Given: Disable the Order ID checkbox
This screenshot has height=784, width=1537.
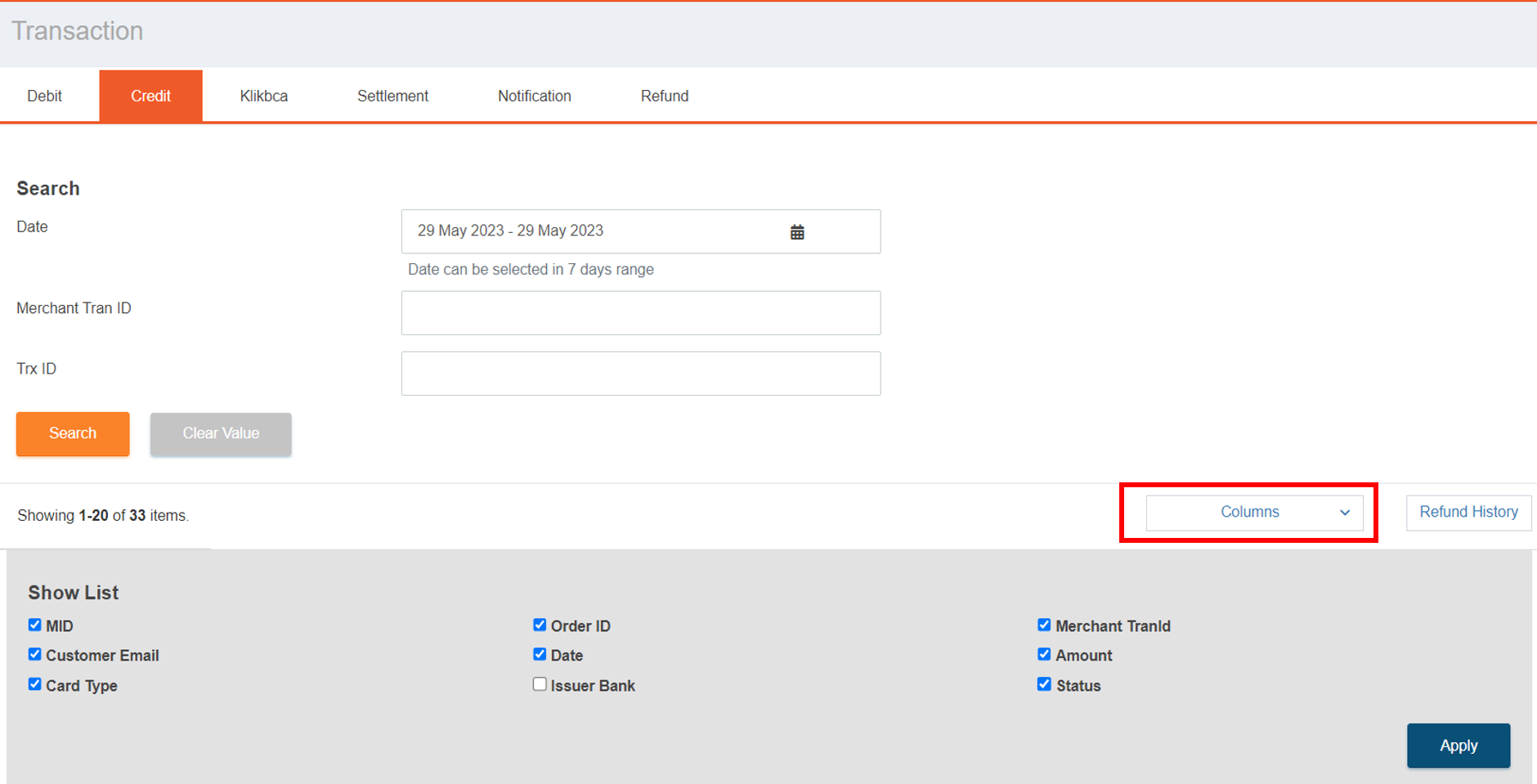Looking at the screenshot, I should coord(540,625).
